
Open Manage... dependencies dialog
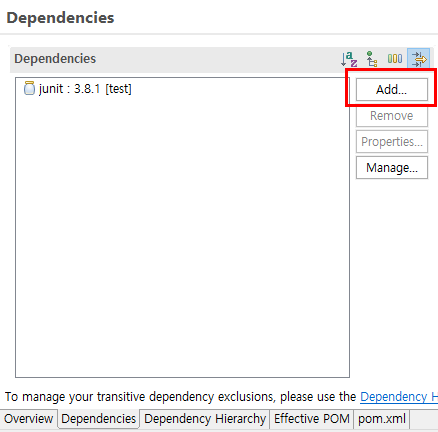(x=392, y=168)
